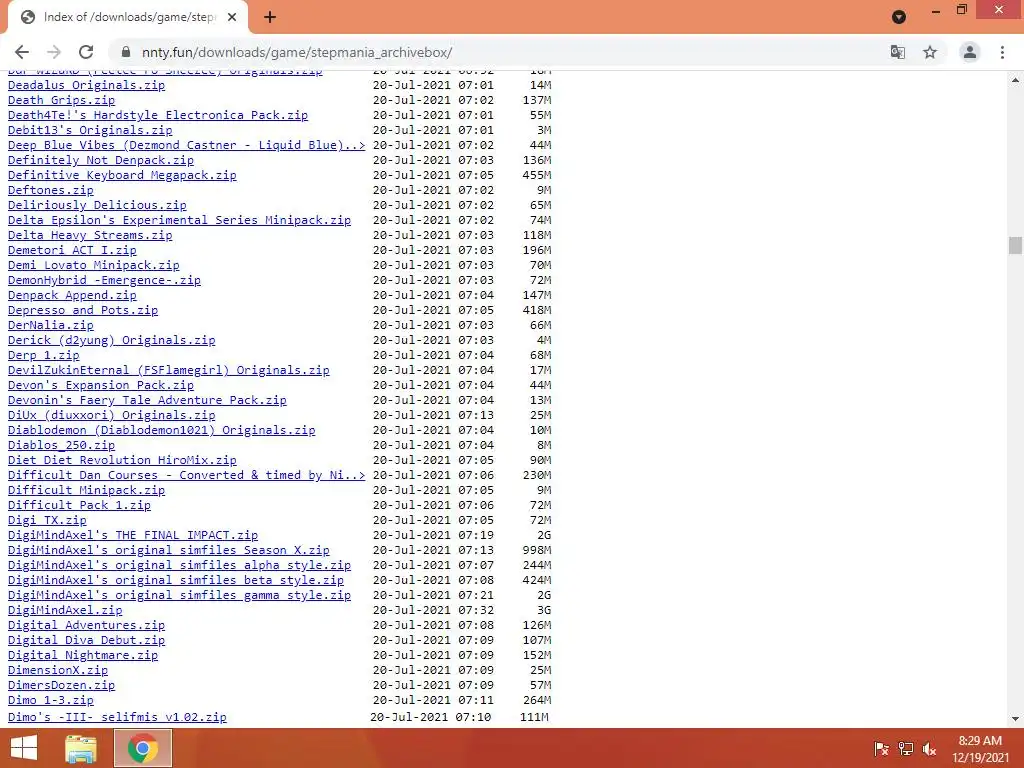The height and width of the screenshot is (768, 1024).
Task: Open the Chrome profile avatar
Action: (970, 52)
